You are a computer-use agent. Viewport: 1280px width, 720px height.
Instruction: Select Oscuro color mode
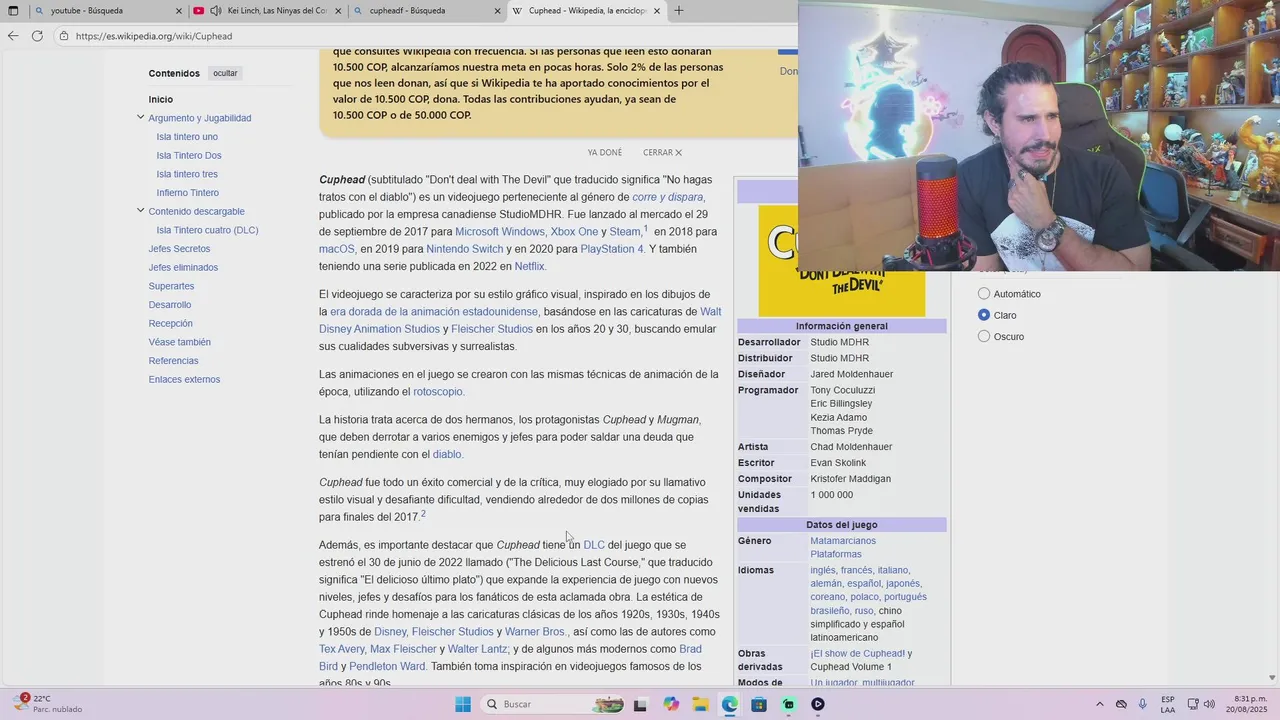984,336
